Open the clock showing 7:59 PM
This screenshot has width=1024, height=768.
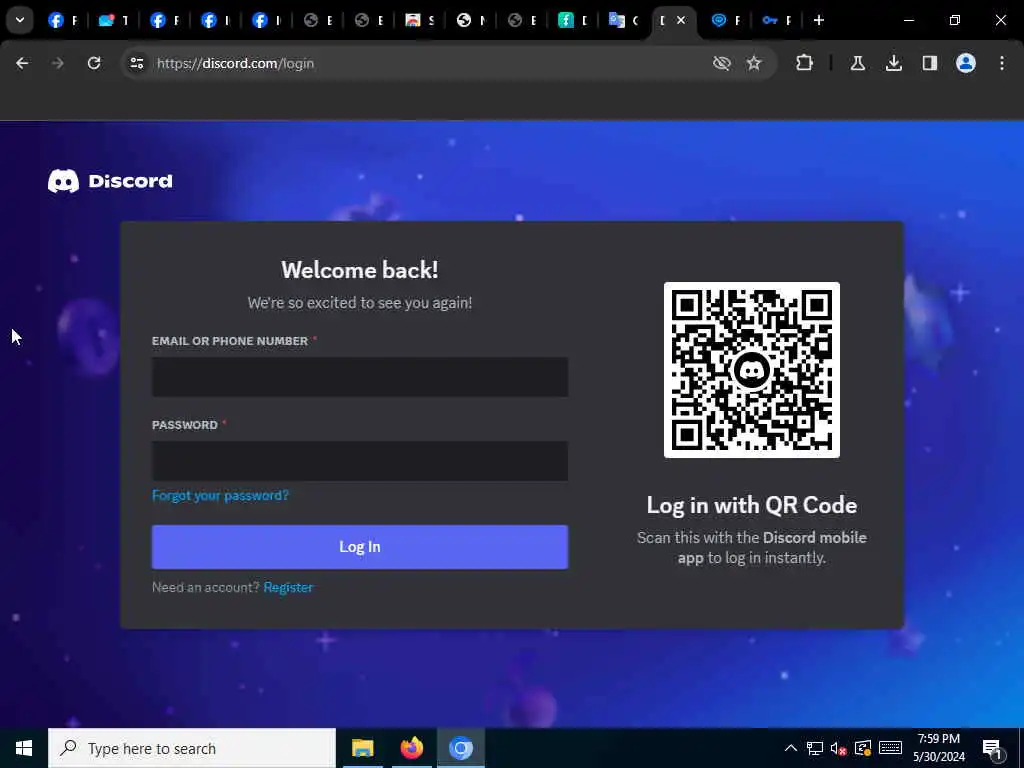[x=939, y=748]
